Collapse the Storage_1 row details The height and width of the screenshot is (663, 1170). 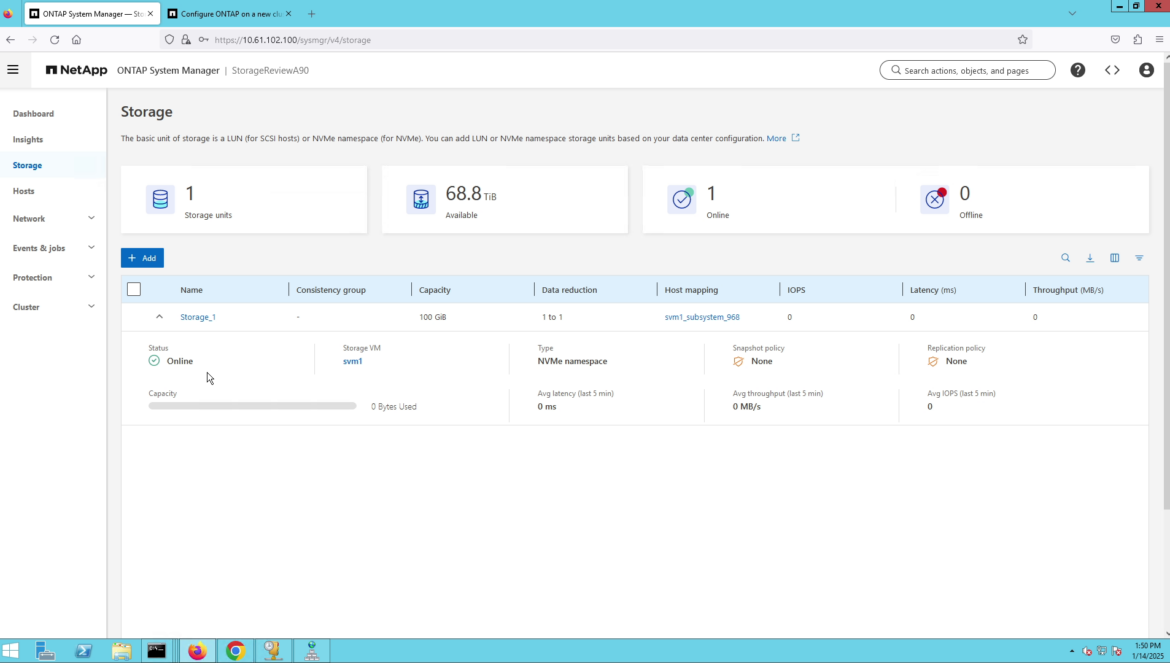(159, 317)
